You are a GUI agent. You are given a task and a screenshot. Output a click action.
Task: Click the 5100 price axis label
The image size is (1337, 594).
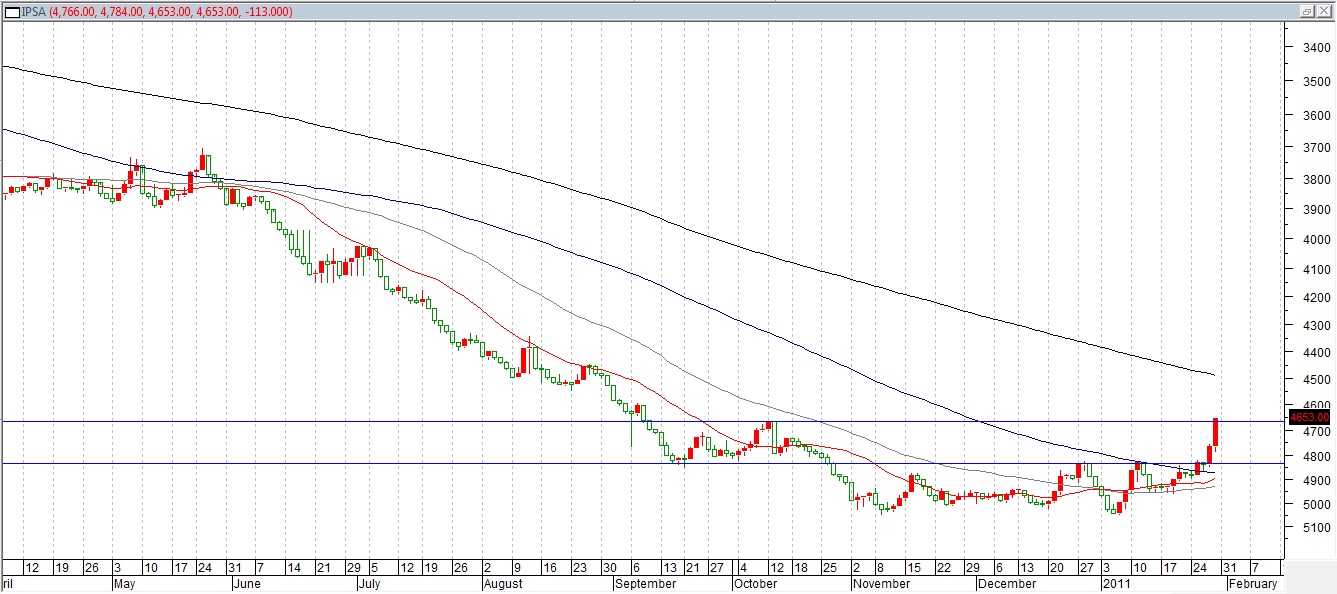(x=1315, y=527)
